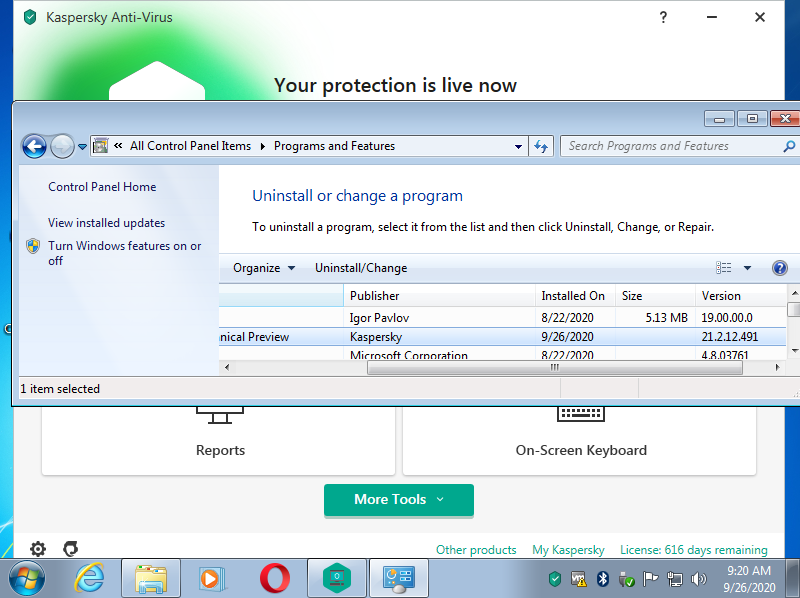Click Safely Remove Hardware tray icon
Viewport: 800px width, 598px height.
[x=626, y=579]
